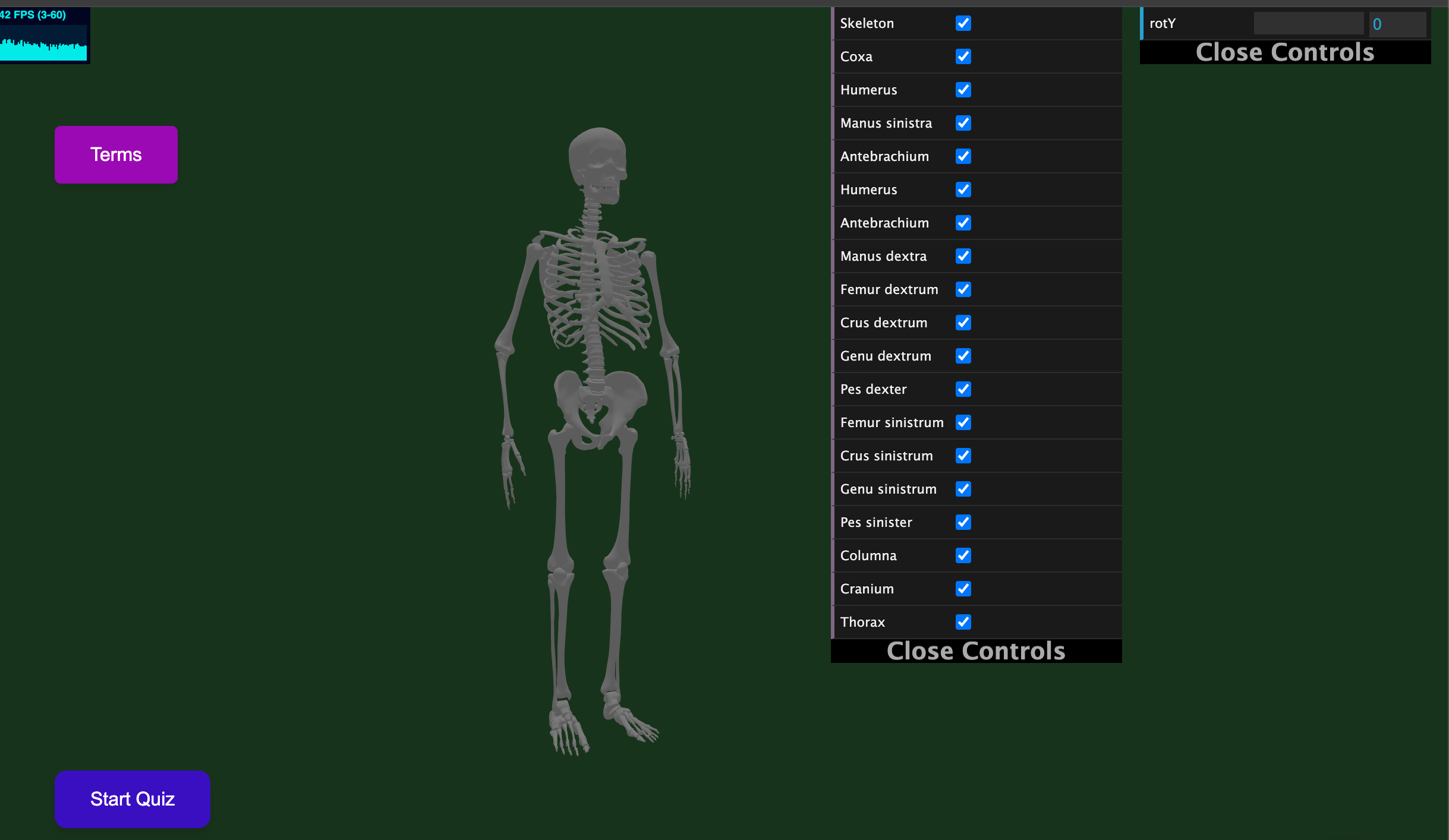1449x840 pixels.
Task: Toggle Genu dextrum checkbox
Action: [963, 356]
